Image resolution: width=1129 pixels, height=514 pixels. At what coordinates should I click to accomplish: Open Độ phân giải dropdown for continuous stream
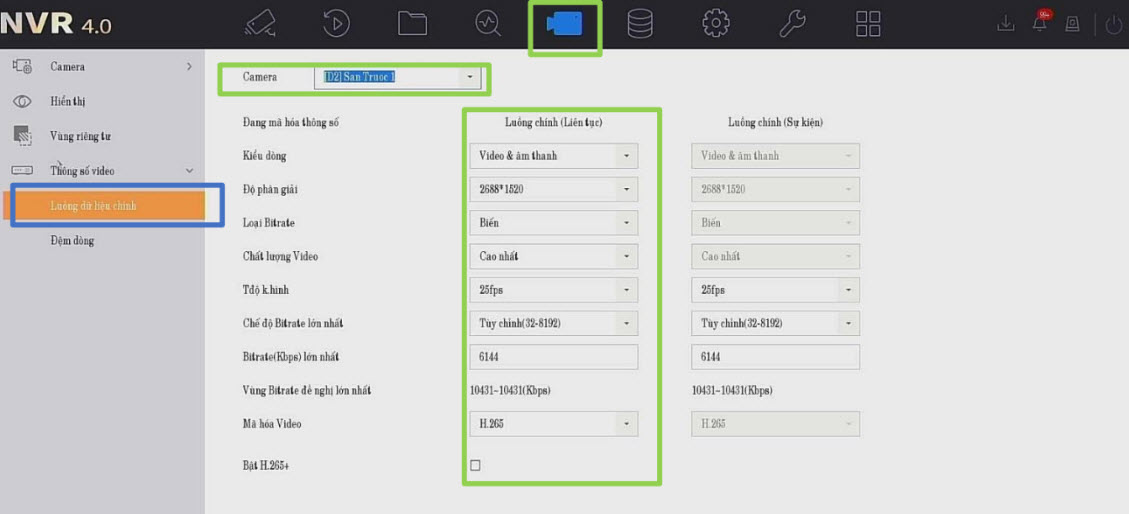click(553, 189)
